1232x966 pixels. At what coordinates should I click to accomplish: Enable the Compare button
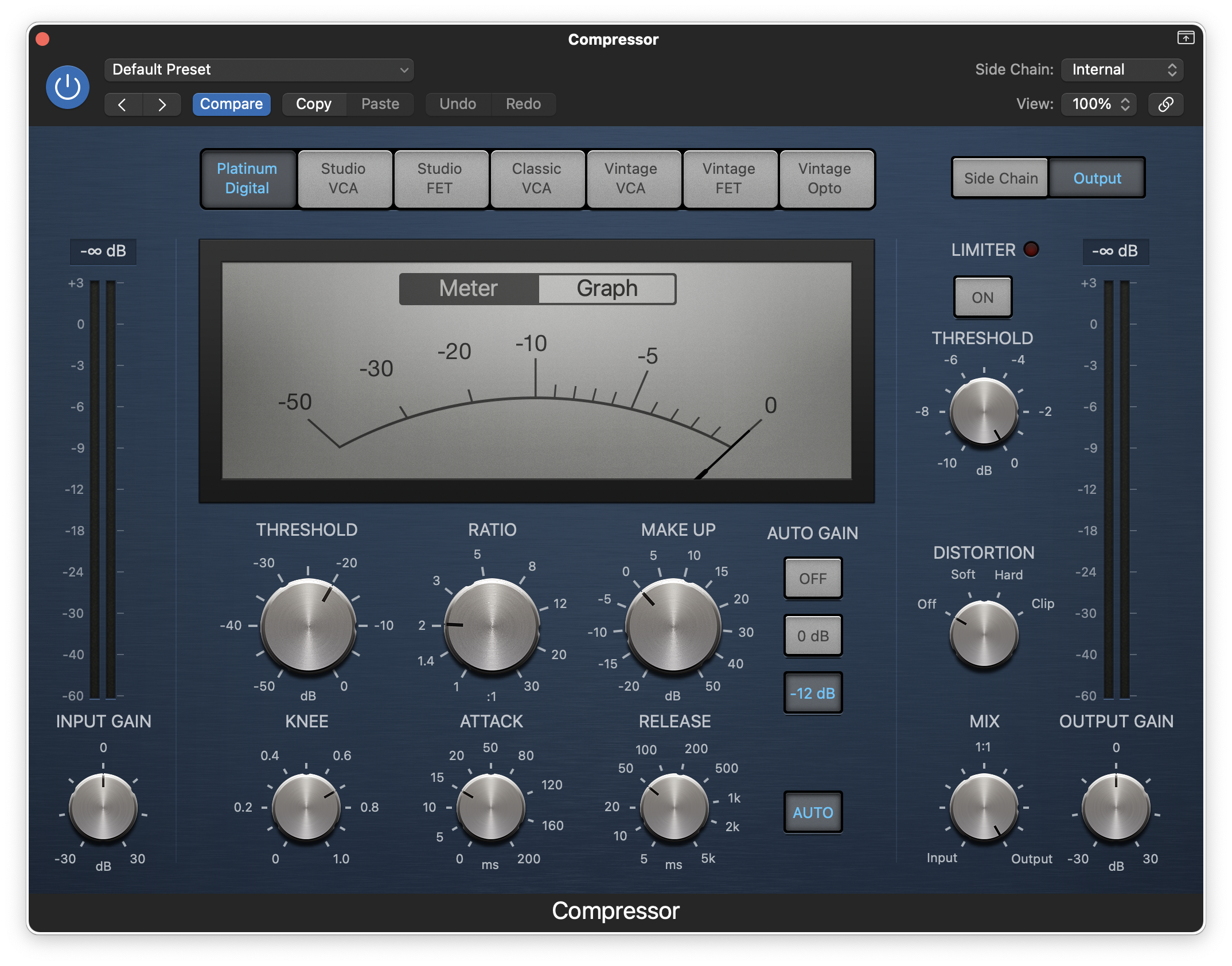click(231, 104)
